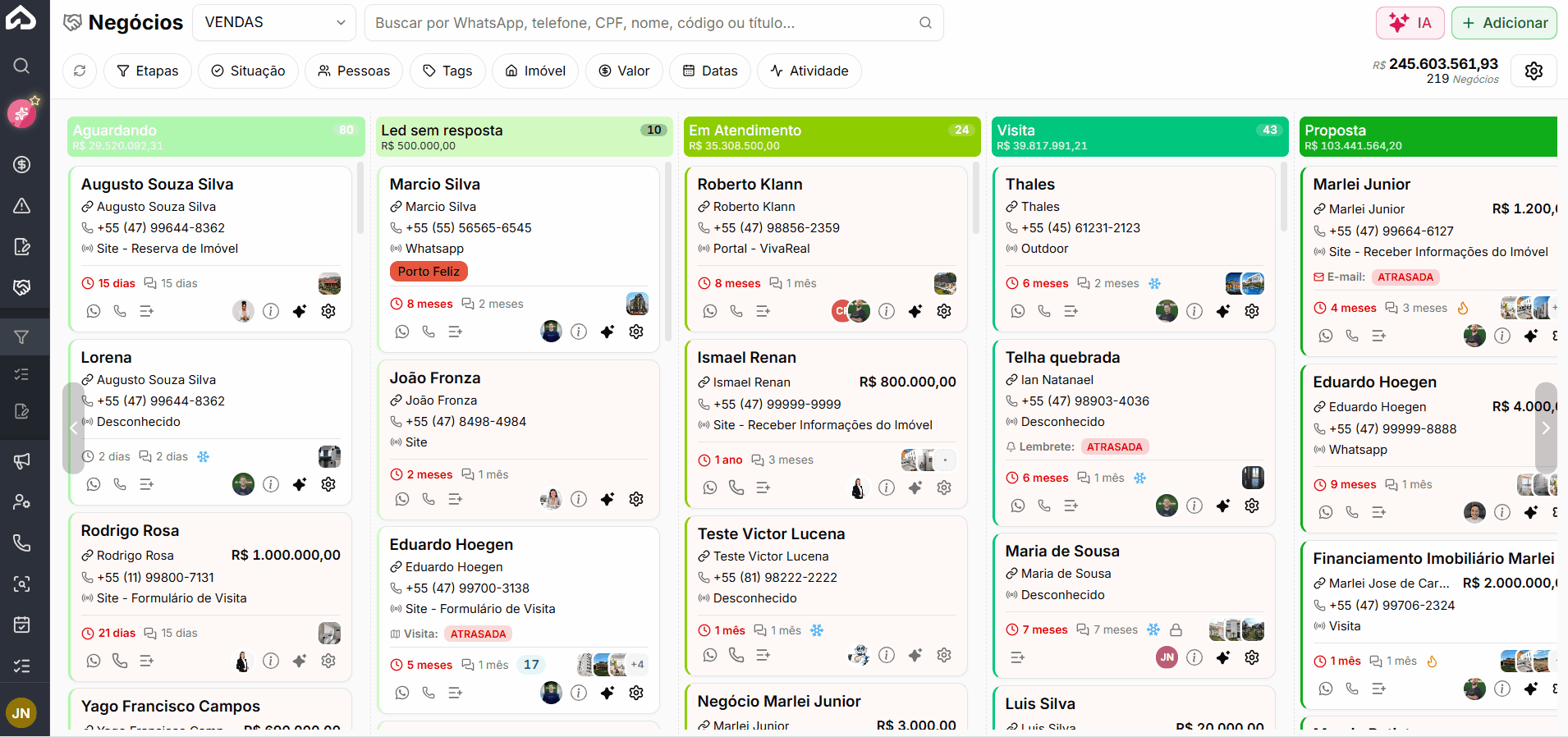Open the Etapas filter
The image size is (1568, 737).
(x=148, y=71)
